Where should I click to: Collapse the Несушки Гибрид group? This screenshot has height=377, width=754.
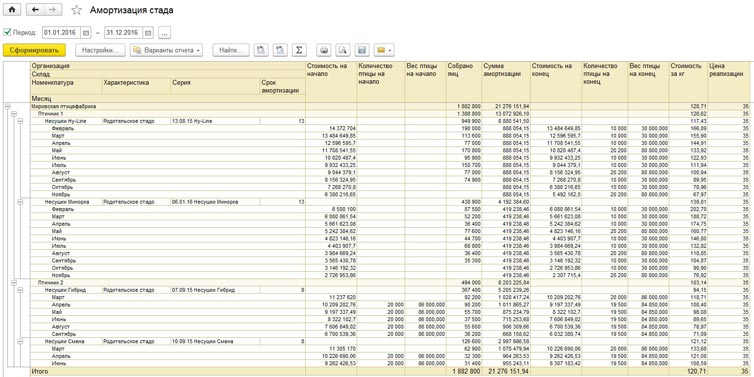[20, 290]
